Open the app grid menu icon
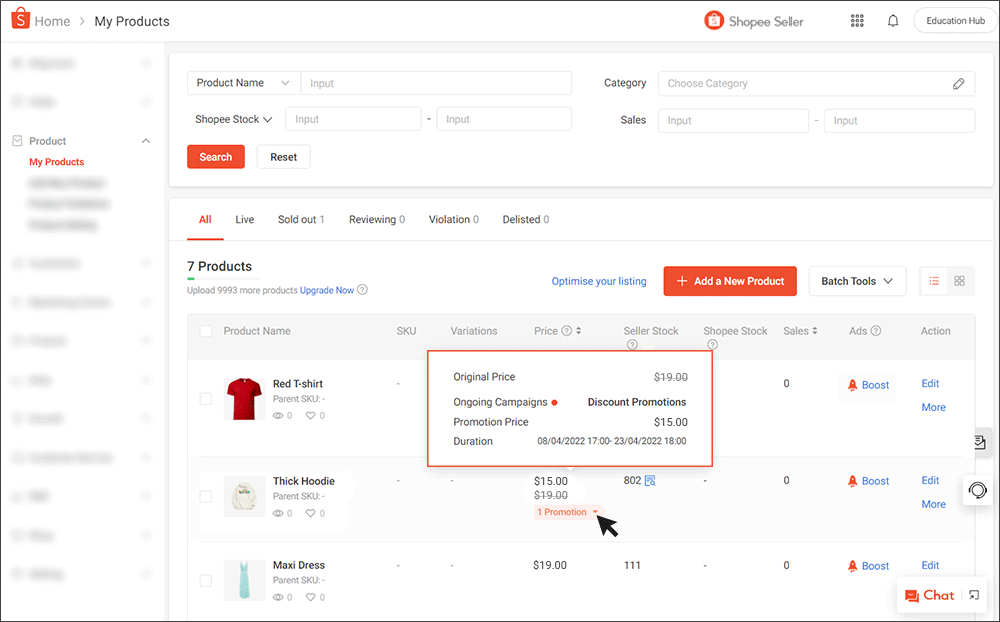 tap(857, 20)
